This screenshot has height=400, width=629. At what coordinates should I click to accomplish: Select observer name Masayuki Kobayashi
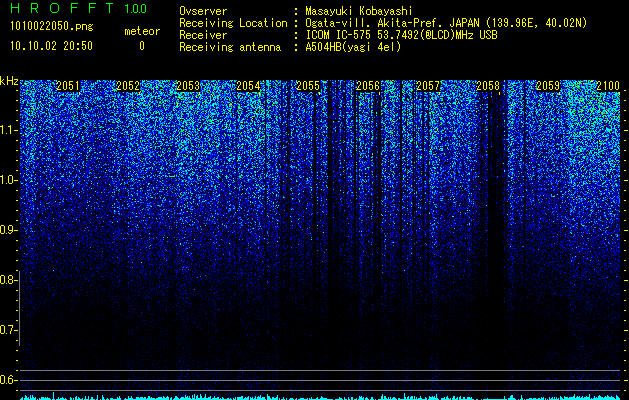click(359, 11)
